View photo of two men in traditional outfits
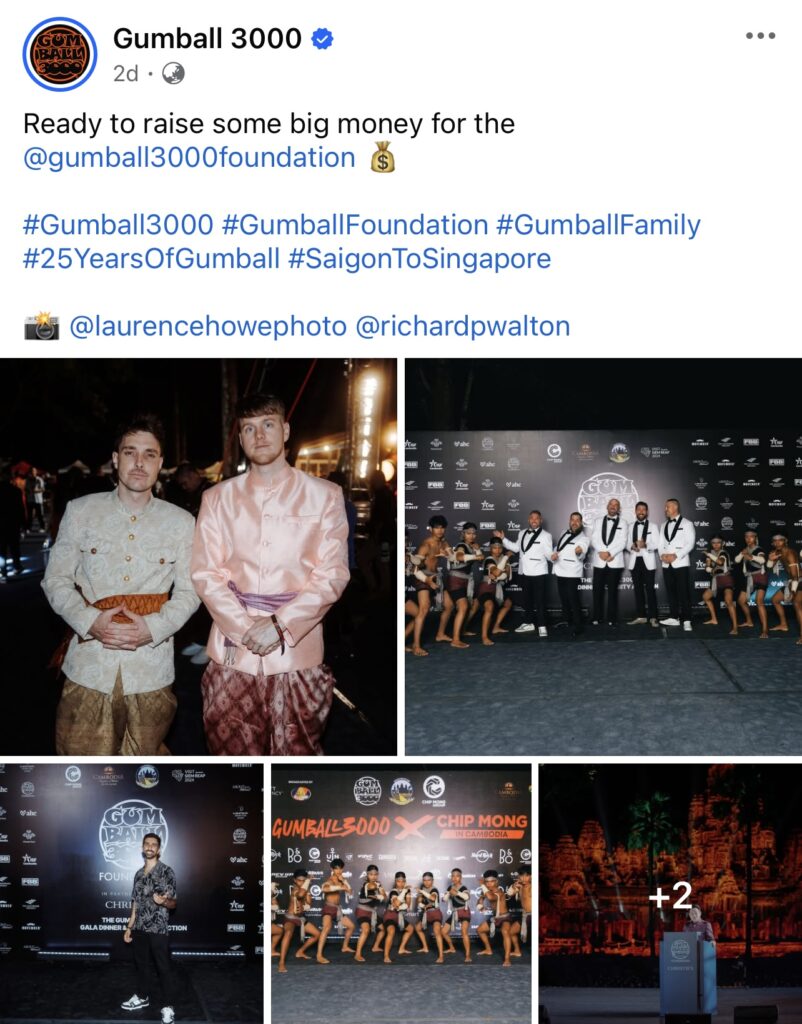The height and width of the screenshot is (1024, 802). 199,557
